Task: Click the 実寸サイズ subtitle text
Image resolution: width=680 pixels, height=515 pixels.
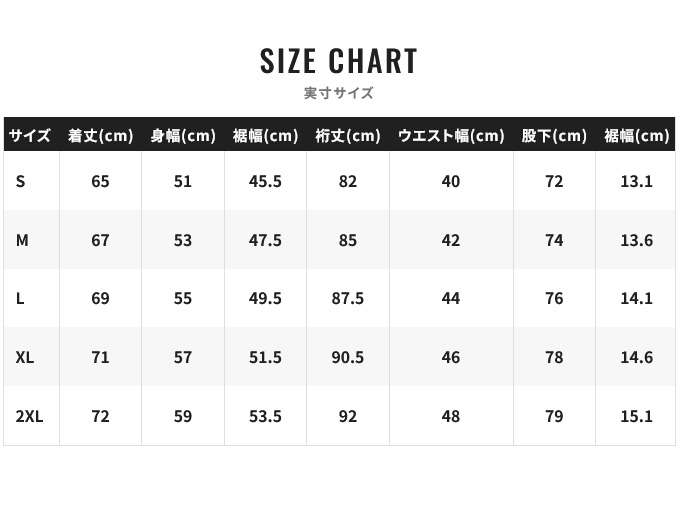Action: (339, 93)
